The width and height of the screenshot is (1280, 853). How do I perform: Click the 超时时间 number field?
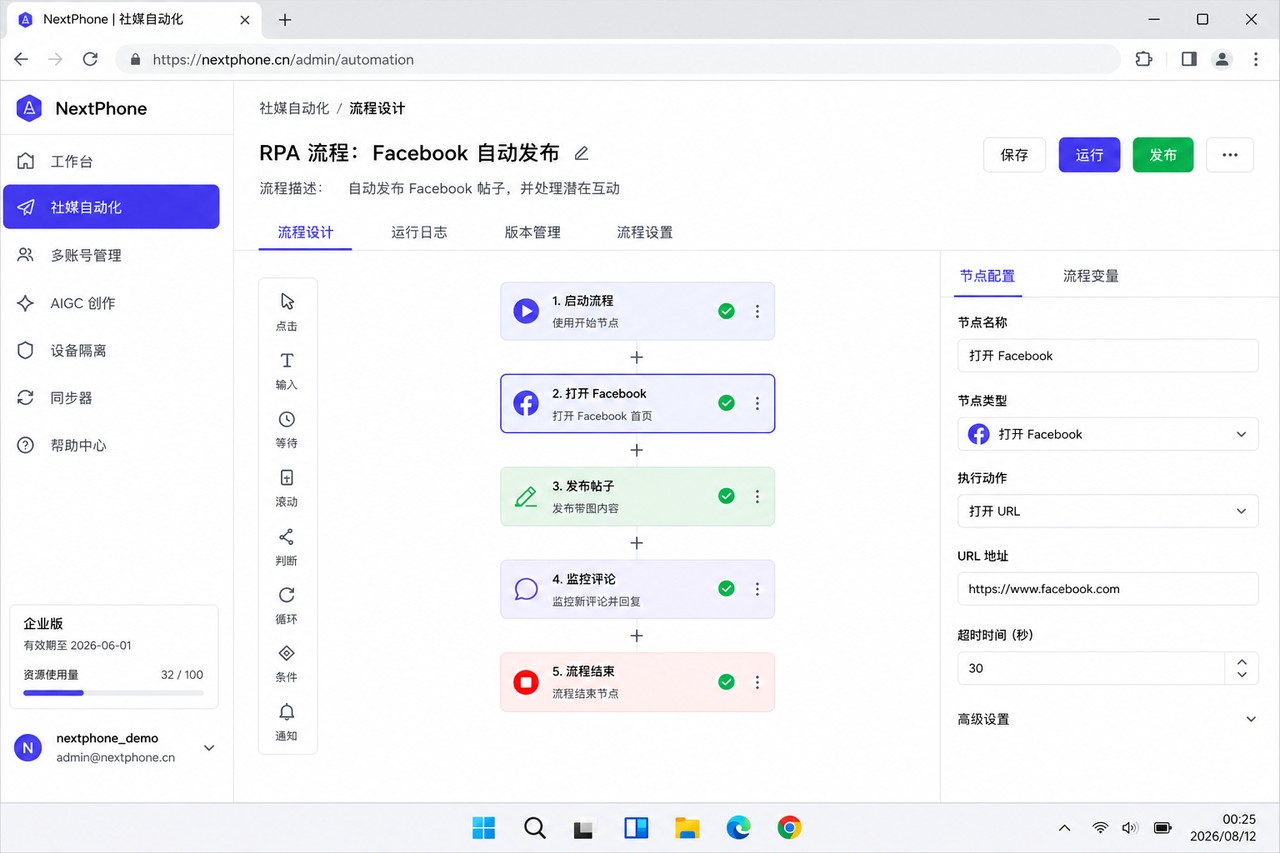(1091, 668)
